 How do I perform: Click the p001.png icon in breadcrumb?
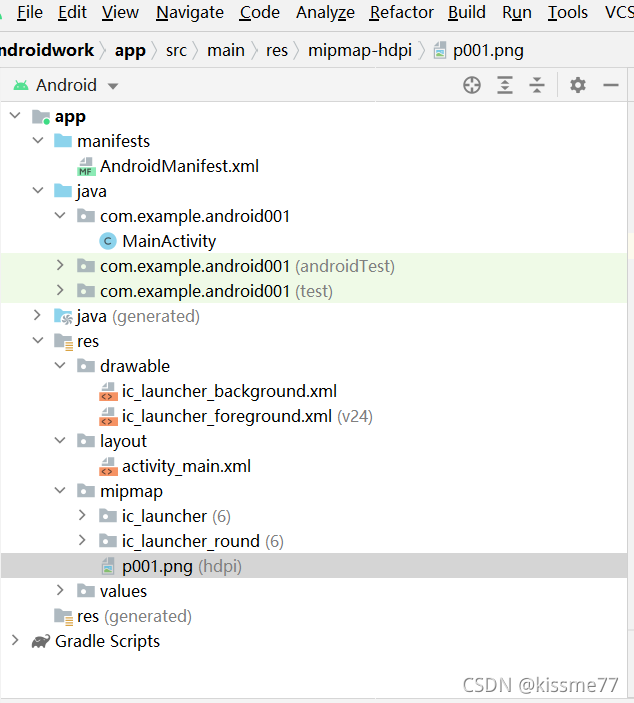tap(440, 50)
